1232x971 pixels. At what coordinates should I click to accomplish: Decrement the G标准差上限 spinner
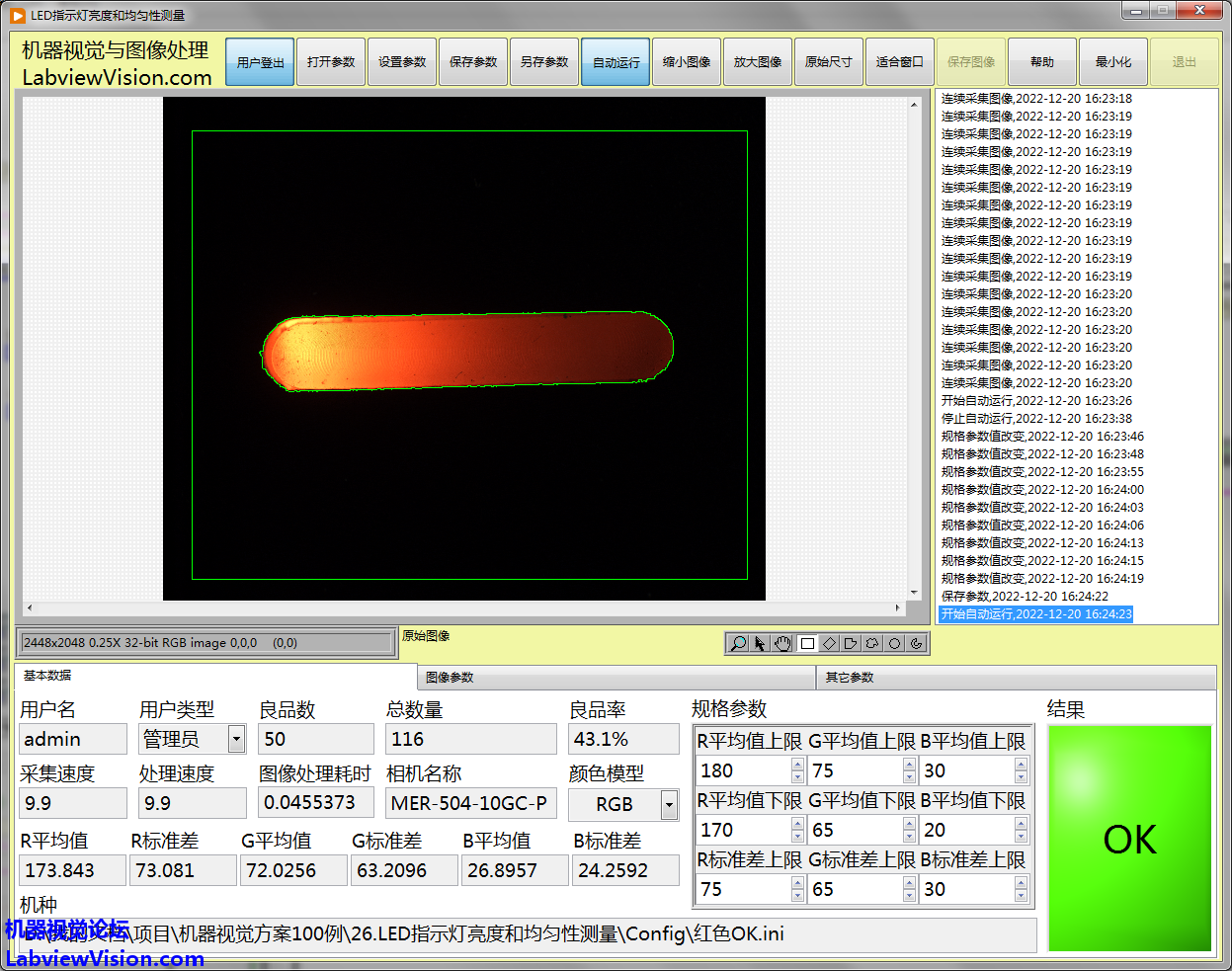click(x=909, y=896)
